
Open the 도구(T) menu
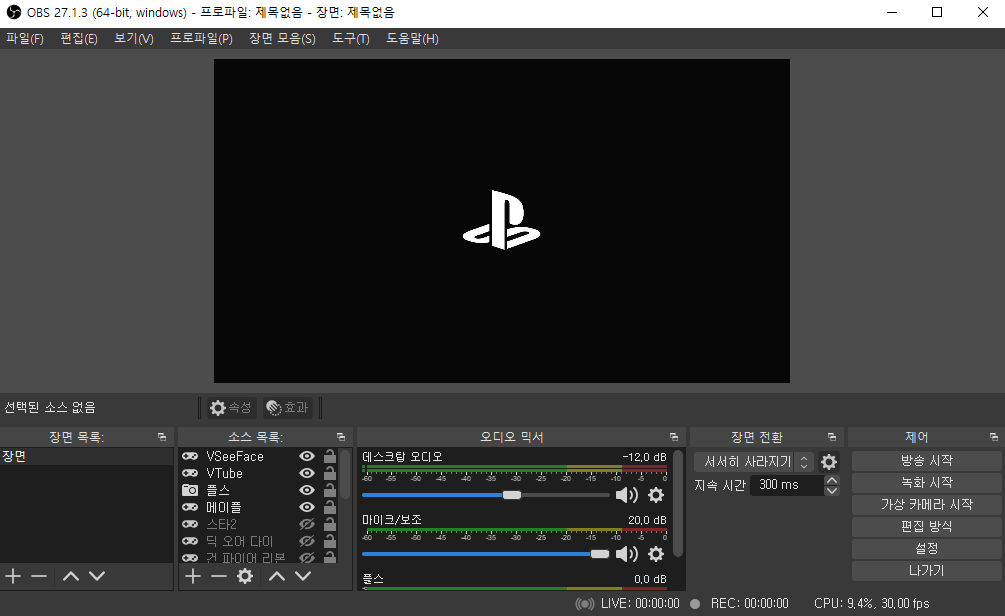[351, 38]
